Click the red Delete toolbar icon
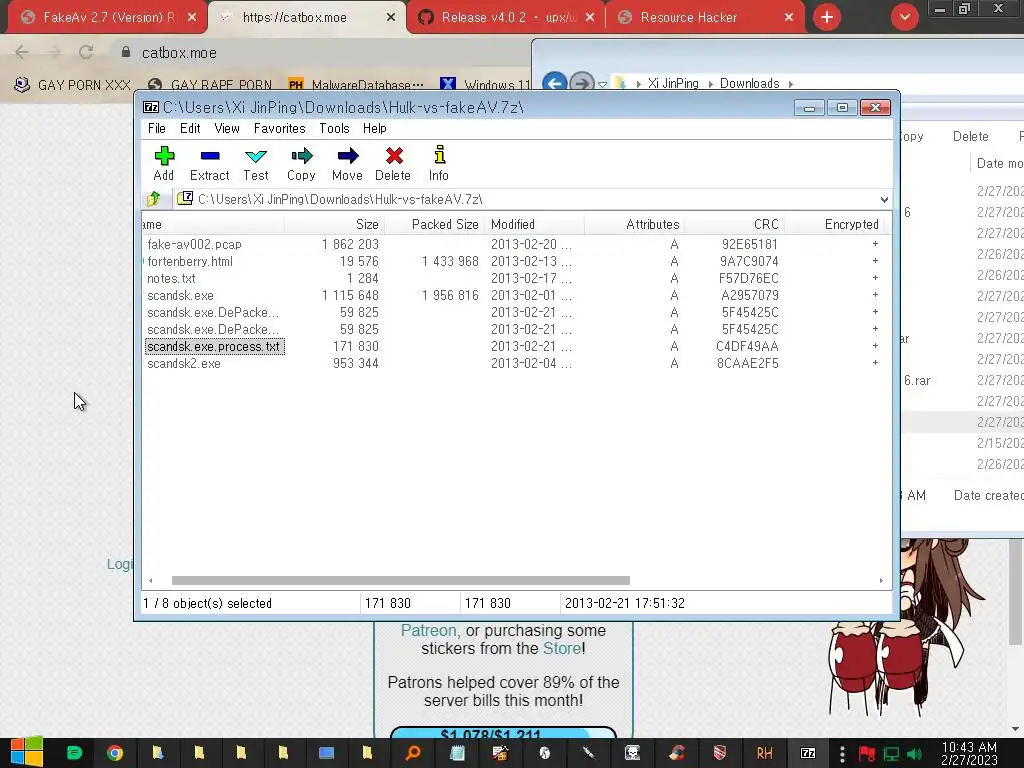Image resolution: width=1024 pixels, height=768 pixels. point(393,163)
